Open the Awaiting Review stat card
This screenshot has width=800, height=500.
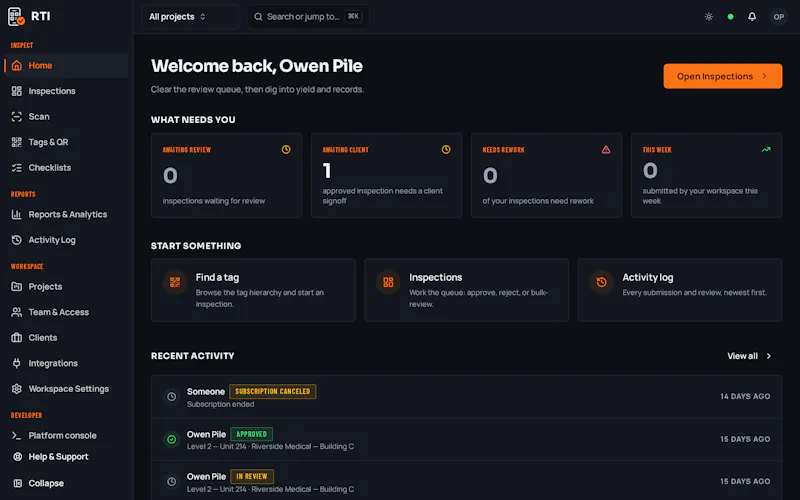(227, 176)
